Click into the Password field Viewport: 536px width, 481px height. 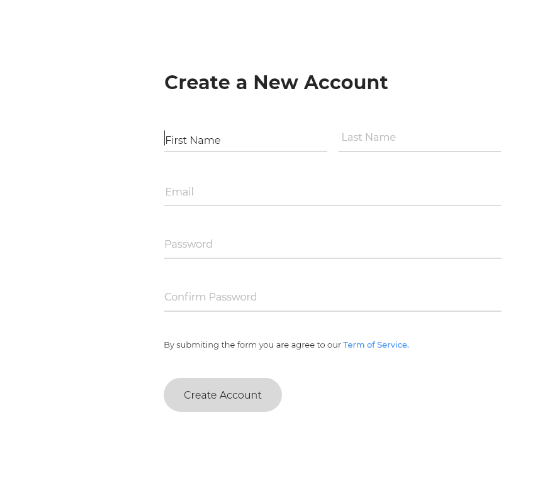tap(333, 245)
